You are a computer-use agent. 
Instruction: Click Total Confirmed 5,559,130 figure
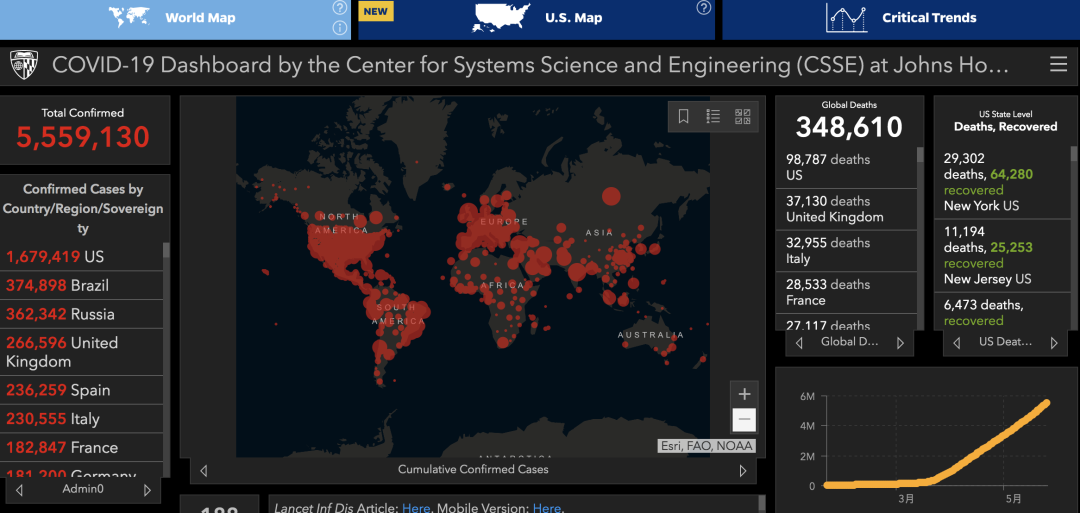[x=83, y=137]
